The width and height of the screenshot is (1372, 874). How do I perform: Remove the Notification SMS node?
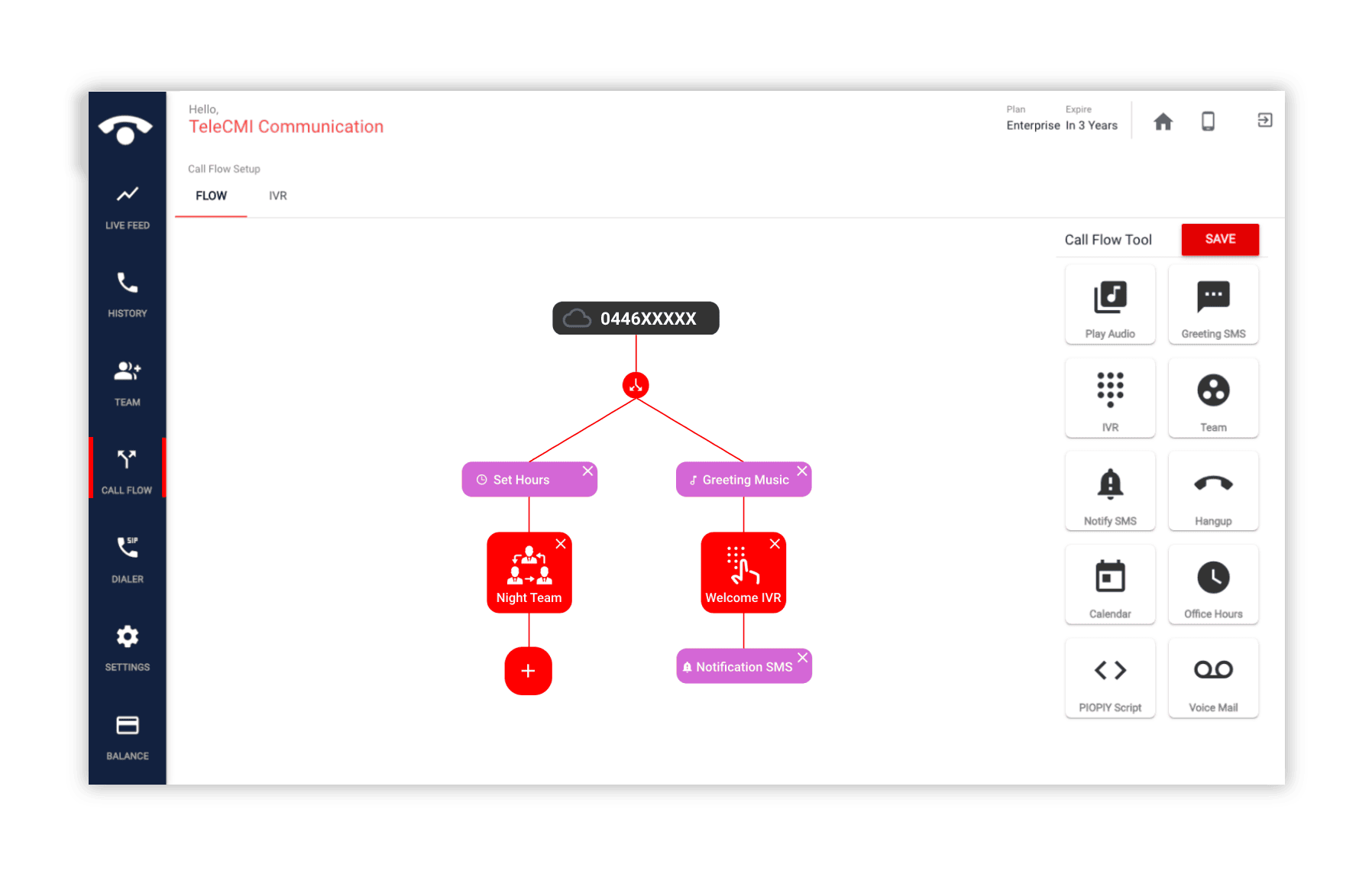coord(802,657)
